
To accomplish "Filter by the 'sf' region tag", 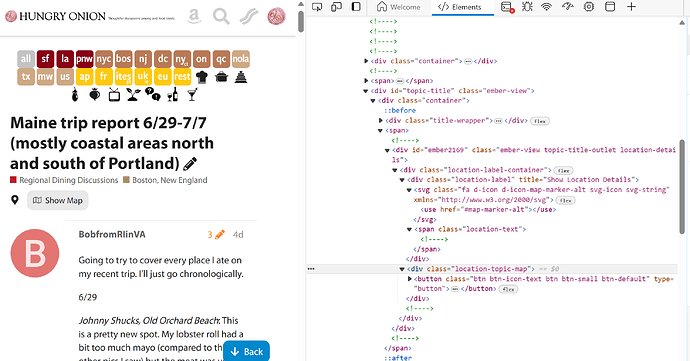I will pos(45,59).
